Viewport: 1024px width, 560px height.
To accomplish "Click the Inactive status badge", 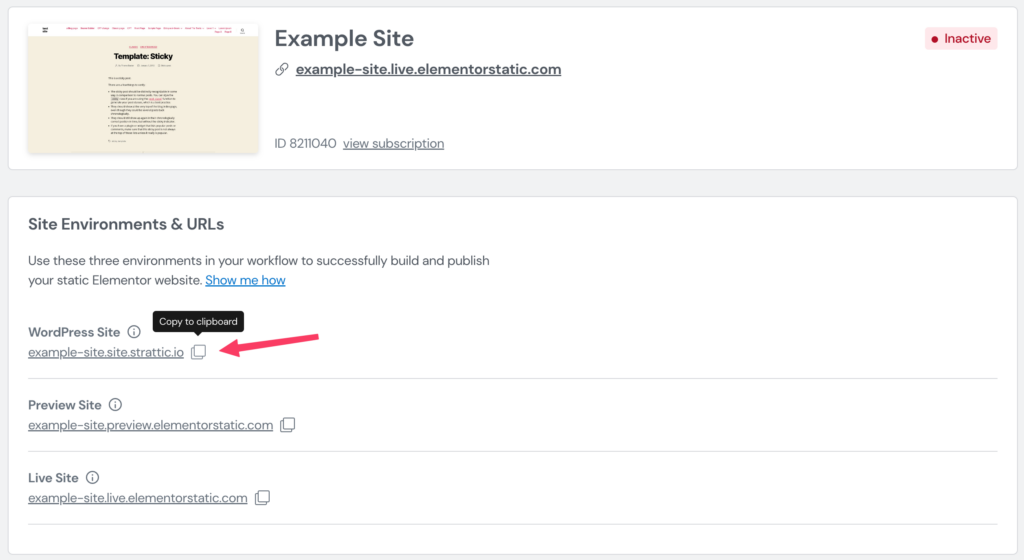I will (961, 39).
